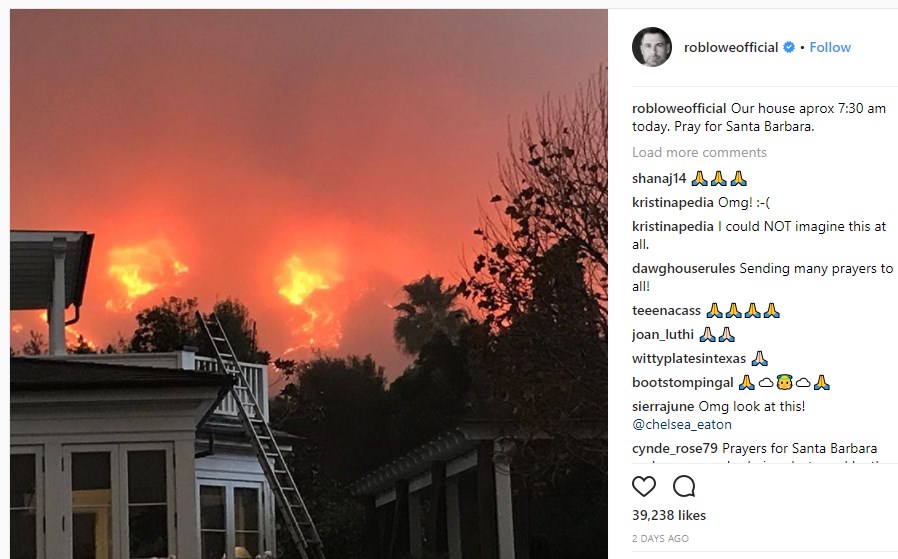Click the 2 DAYS AGO timestamp
This screenshot has height=559, width=898.
pyautogui.click(x=660, y=538)
